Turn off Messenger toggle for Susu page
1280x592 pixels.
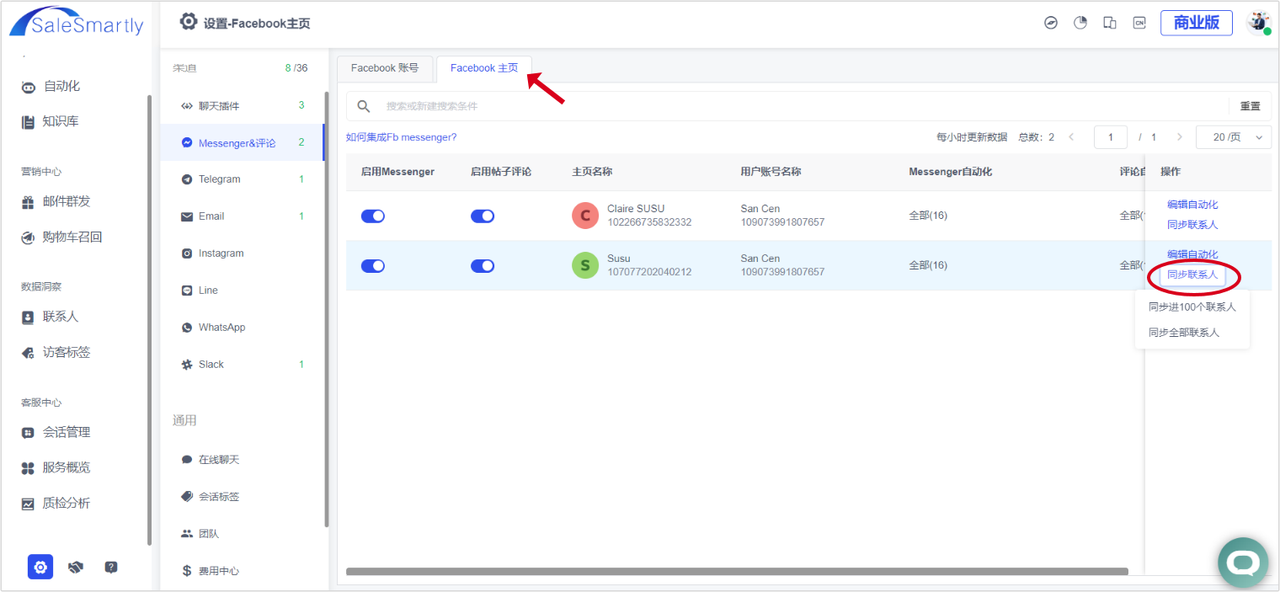(373, 266)
